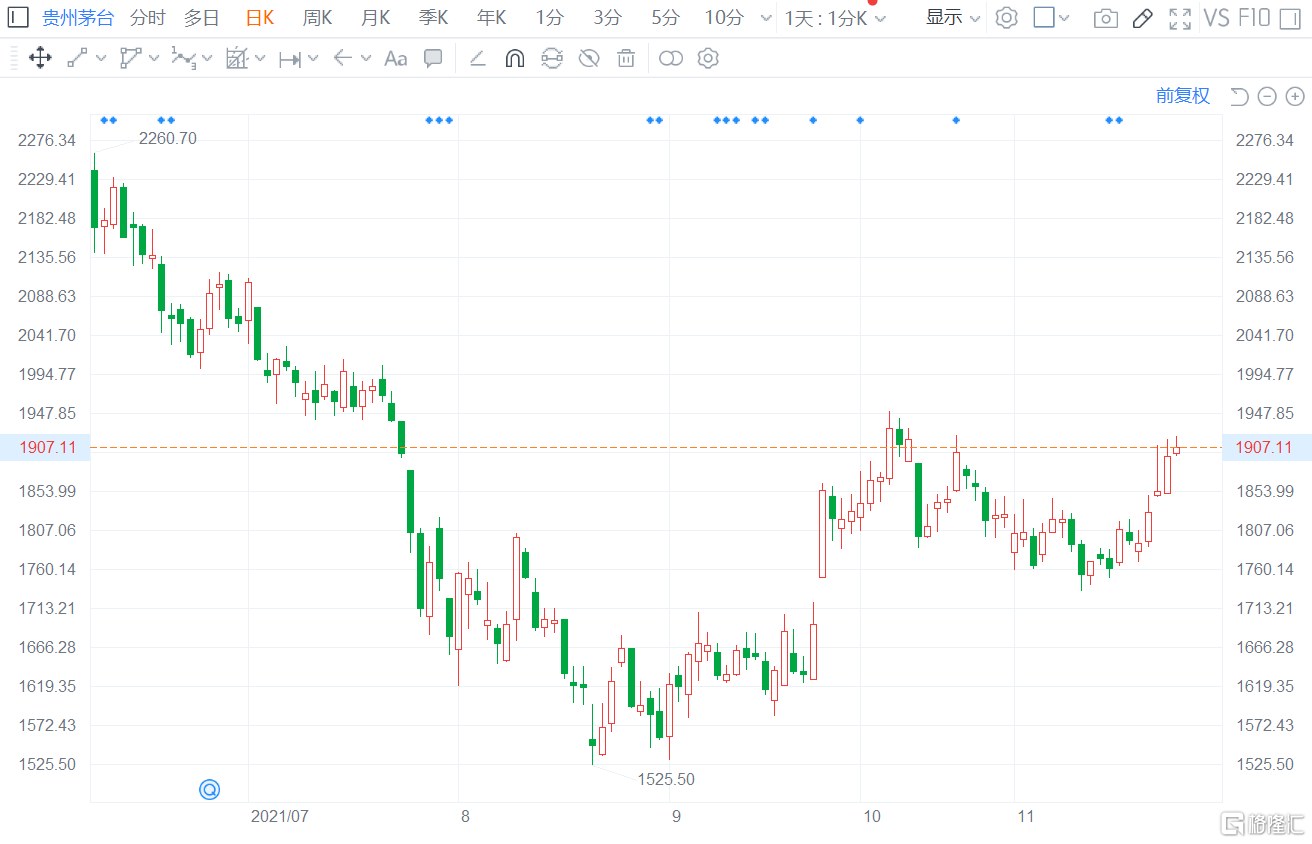The height and width of the screenshot is (844, 1312).
Task: Click the 前复权 adjustment link
Action: tap(1183, 96)
